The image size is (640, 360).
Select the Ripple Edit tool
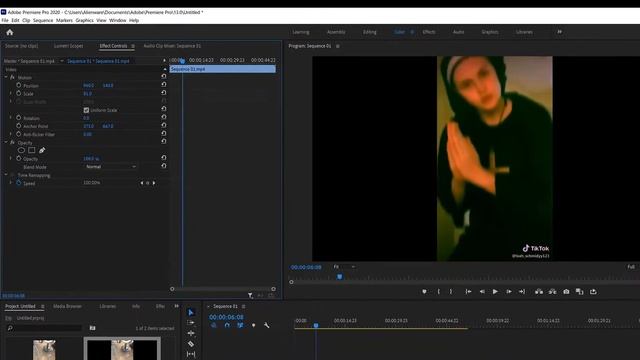click(x=191, y=333)
